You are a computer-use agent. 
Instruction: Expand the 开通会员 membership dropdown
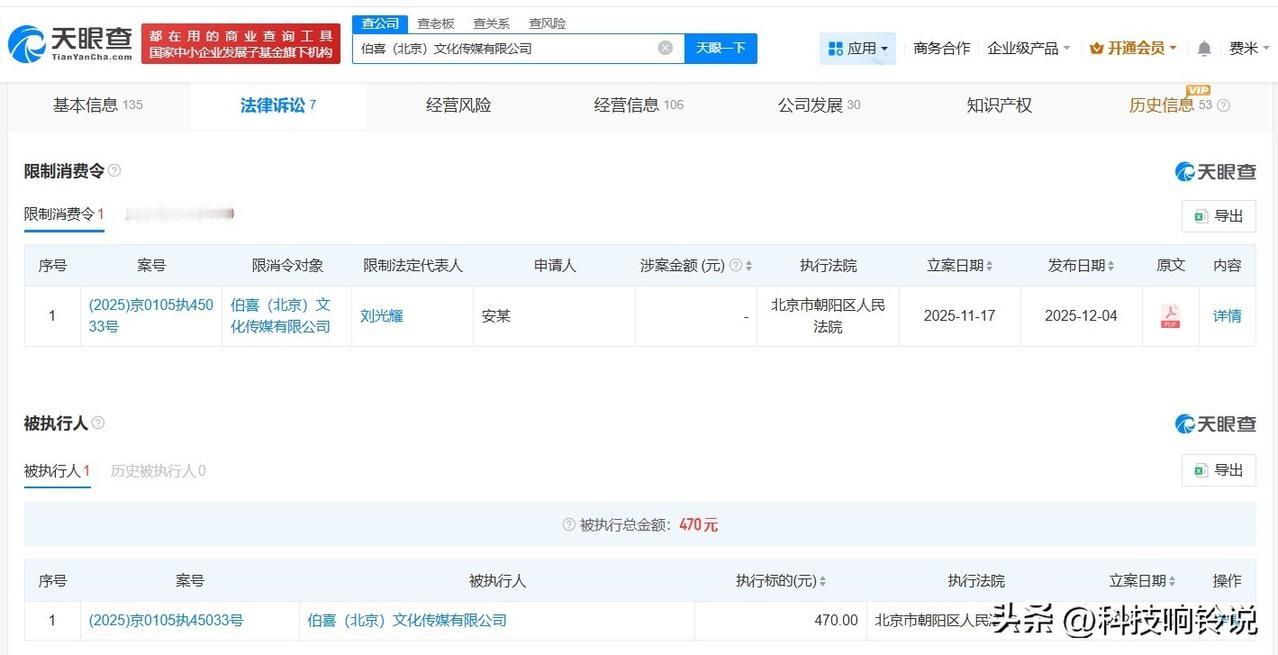pos(1133,48)
